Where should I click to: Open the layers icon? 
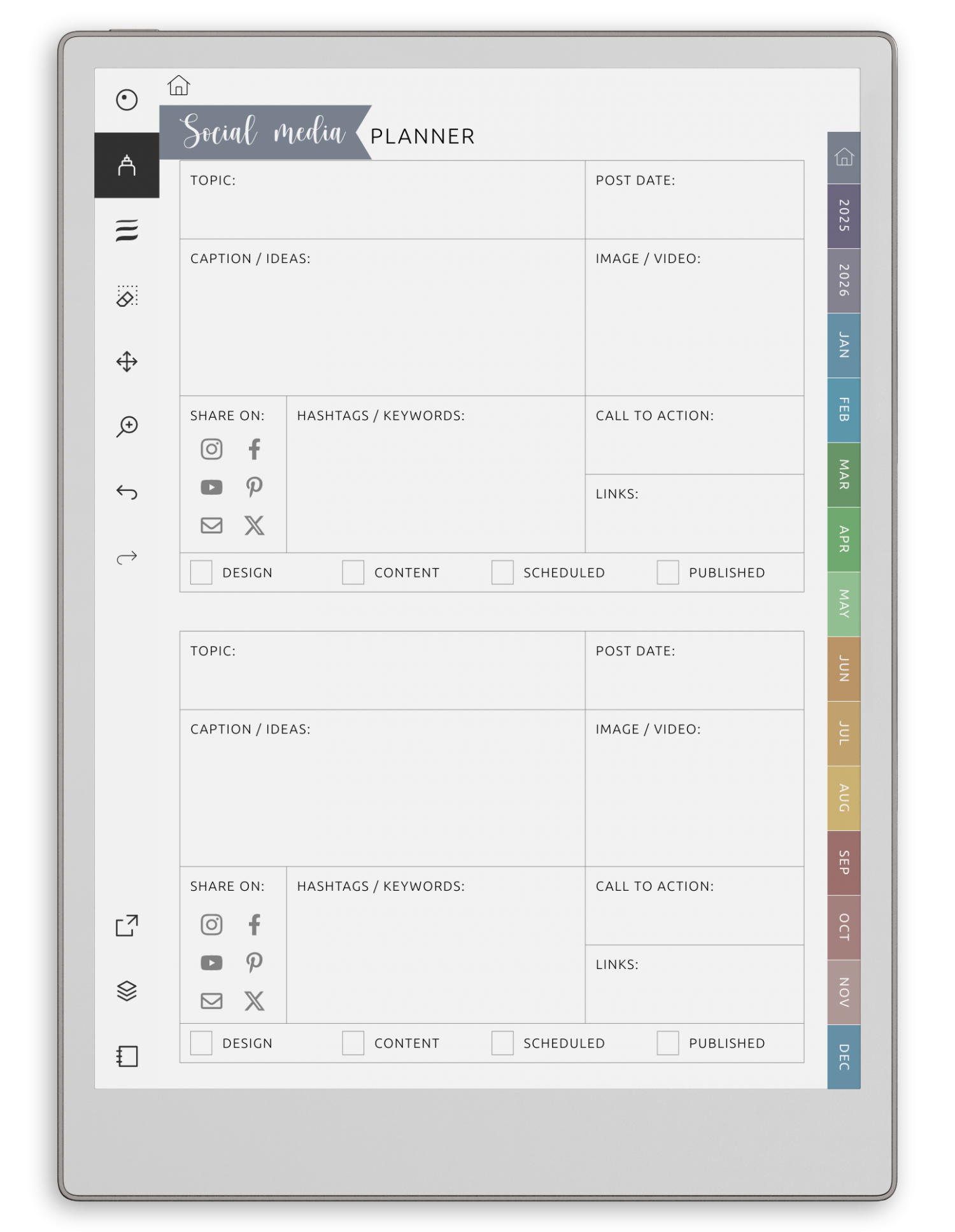tap(127, 991)
